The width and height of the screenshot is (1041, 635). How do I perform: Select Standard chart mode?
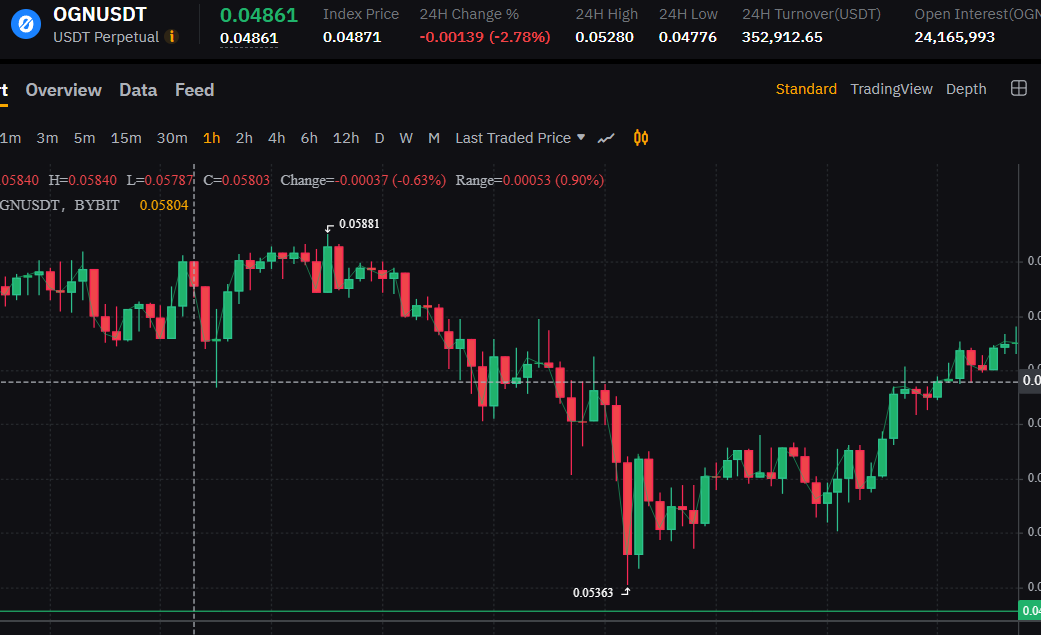806,89
